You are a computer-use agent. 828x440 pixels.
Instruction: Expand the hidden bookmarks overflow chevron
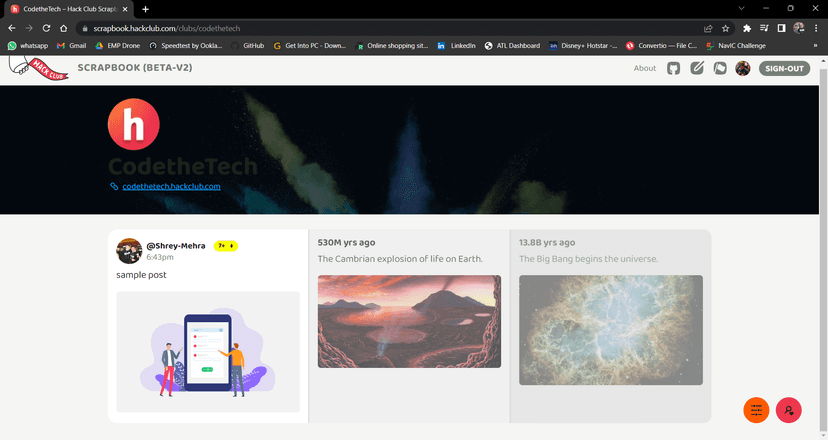pos(814,46)
